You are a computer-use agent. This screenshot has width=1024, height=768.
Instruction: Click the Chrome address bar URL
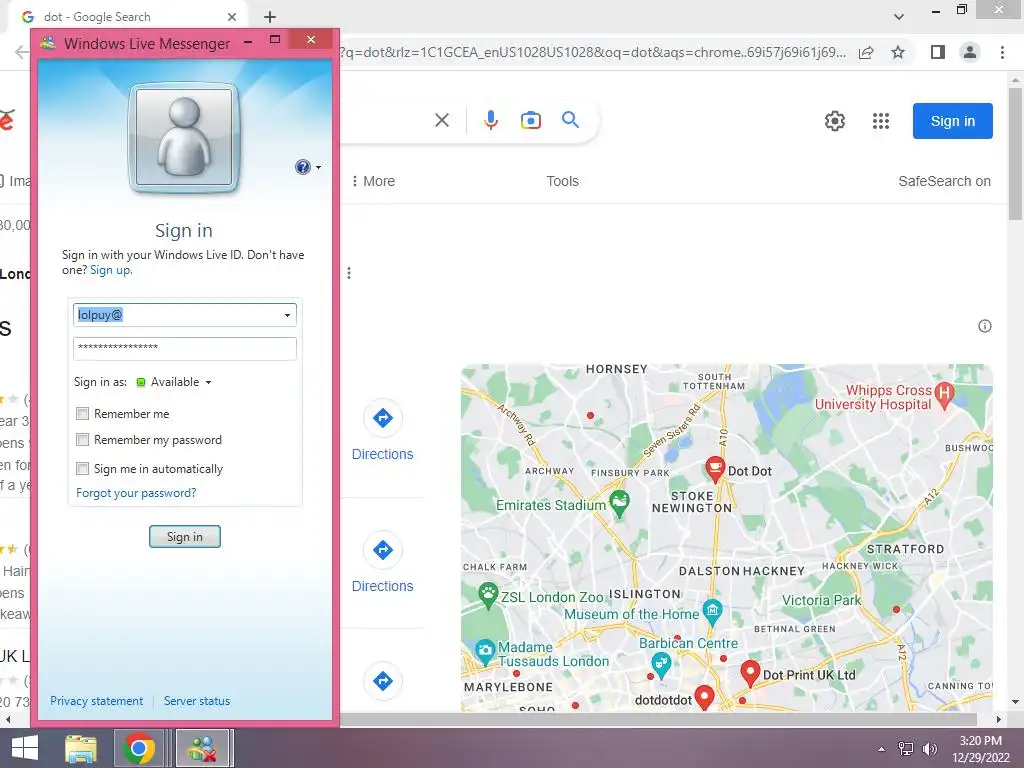click(592, 52)
